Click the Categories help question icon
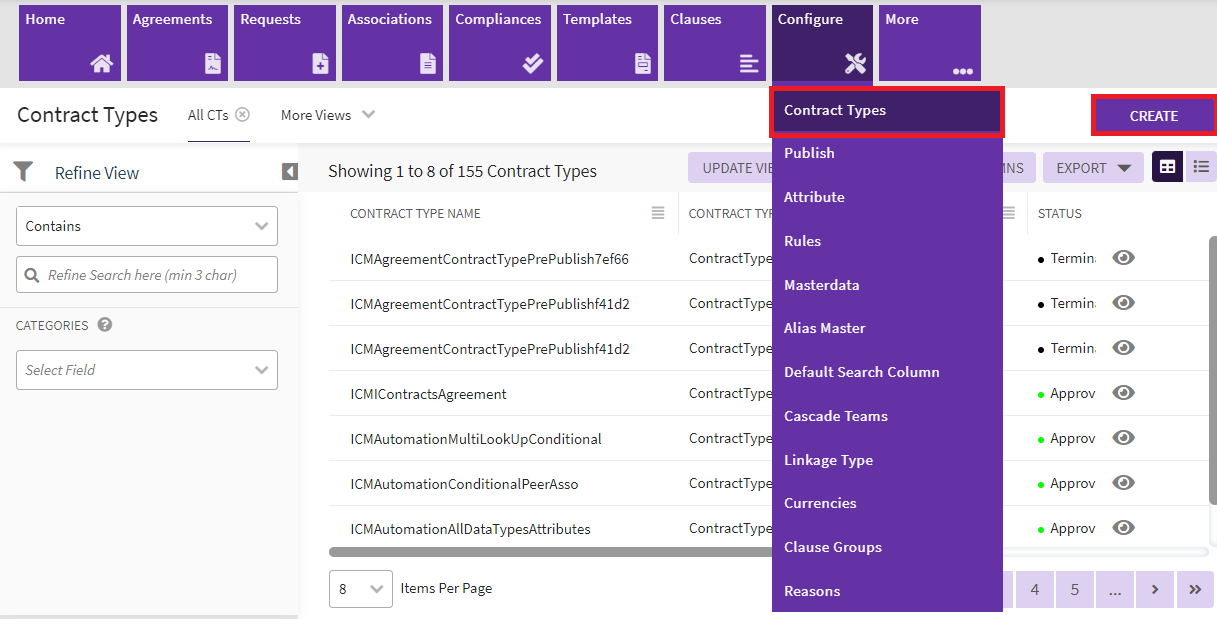 pos(105,325)
